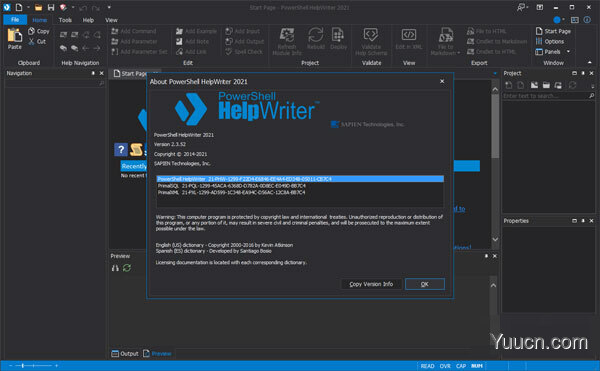
Task: Click the zoom slider in the status bar
Action: pyautogui.click(x=33, y=366)
